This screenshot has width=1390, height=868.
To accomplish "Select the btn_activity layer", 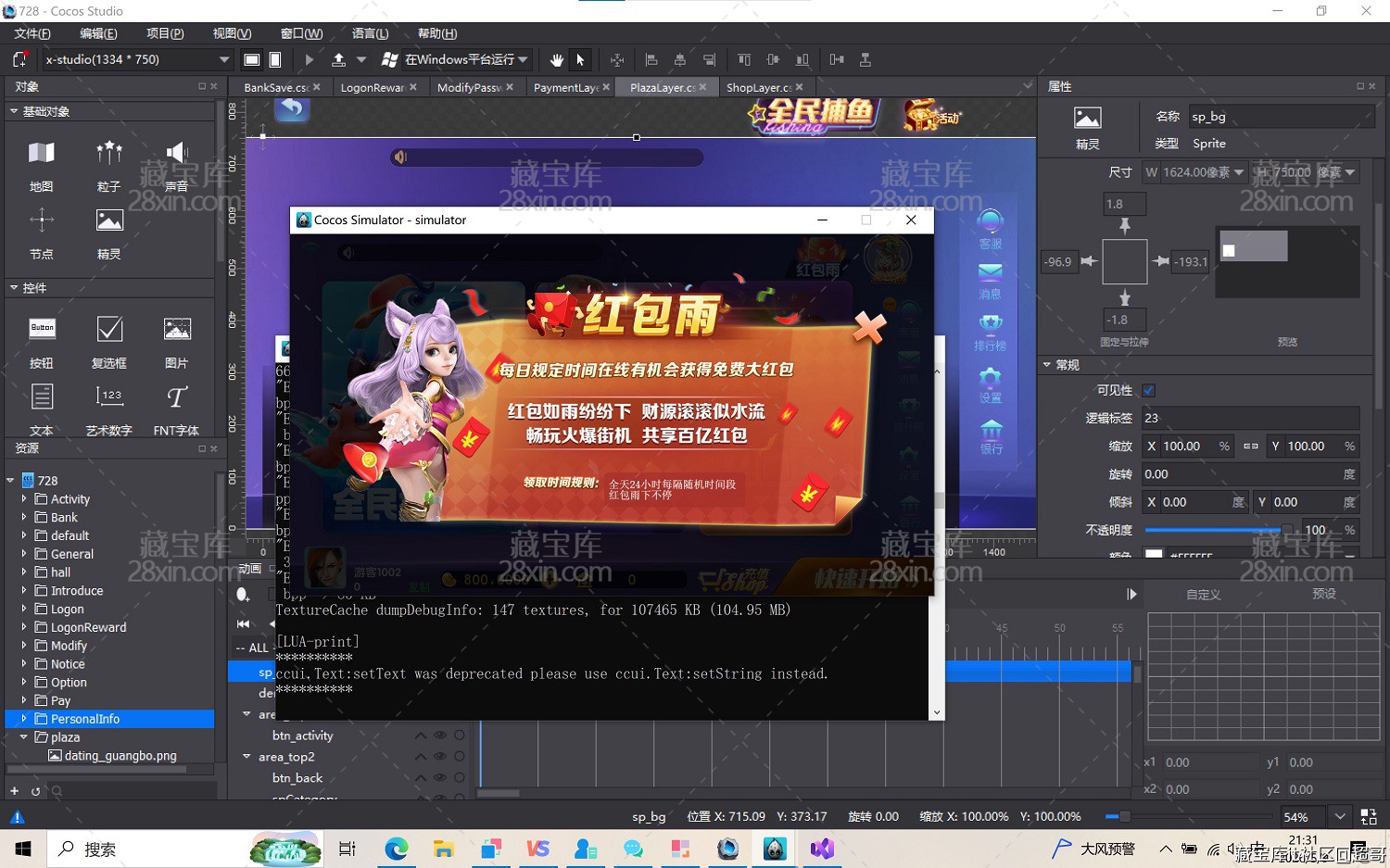I will 303,736.
